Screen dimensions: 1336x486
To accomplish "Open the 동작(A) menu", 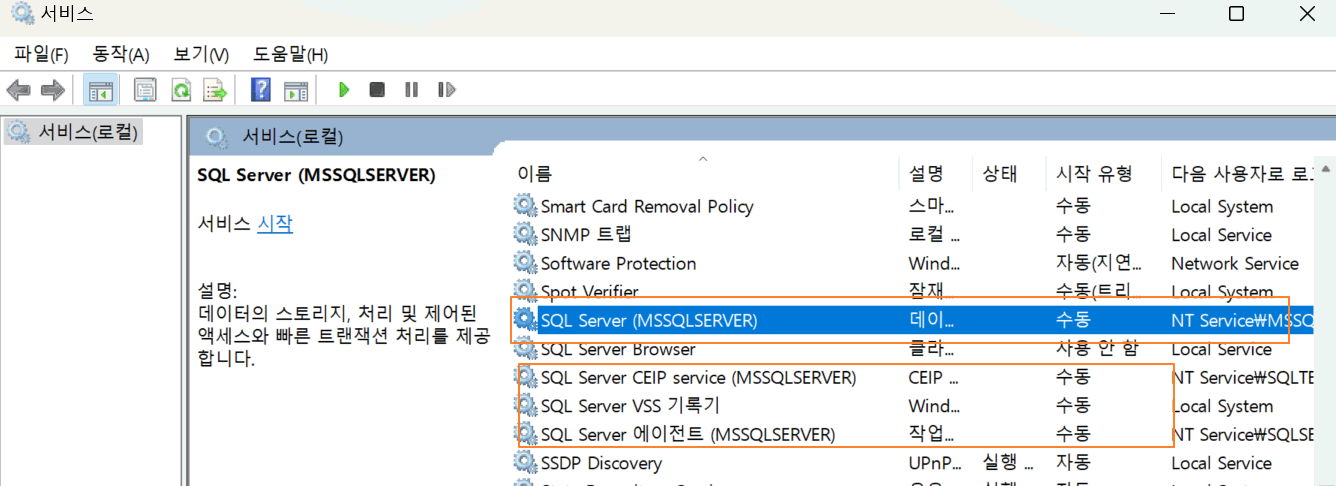I will [x=120, y=54].
